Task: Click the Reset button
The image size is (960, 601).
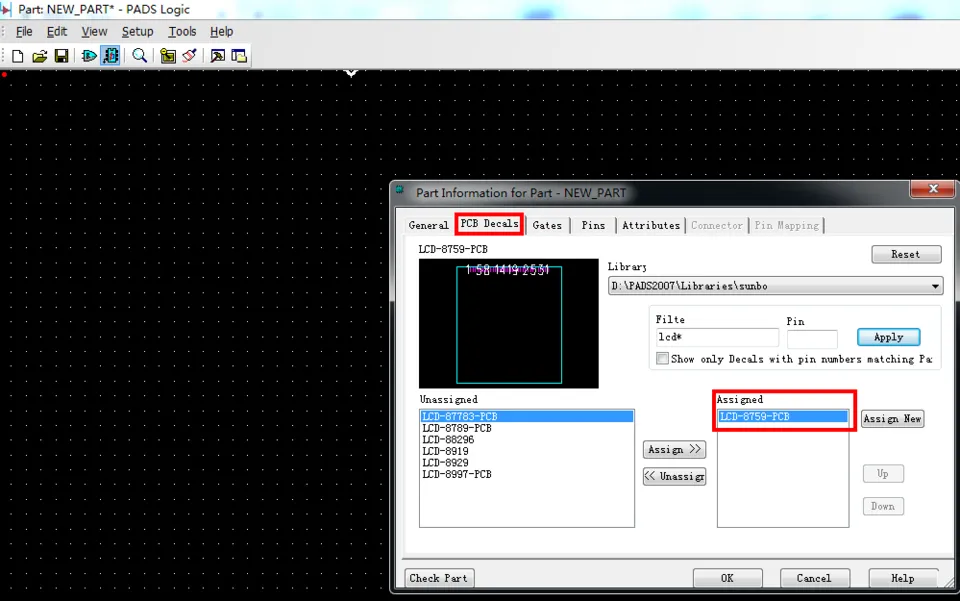Action: click(906, 254)
